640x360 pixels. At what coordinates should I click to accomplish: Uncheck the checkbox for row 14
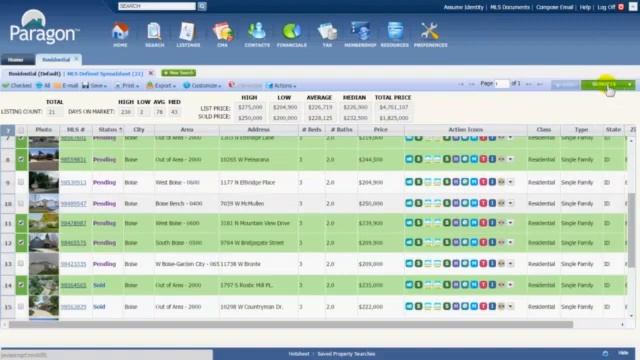tap(21, 285)
